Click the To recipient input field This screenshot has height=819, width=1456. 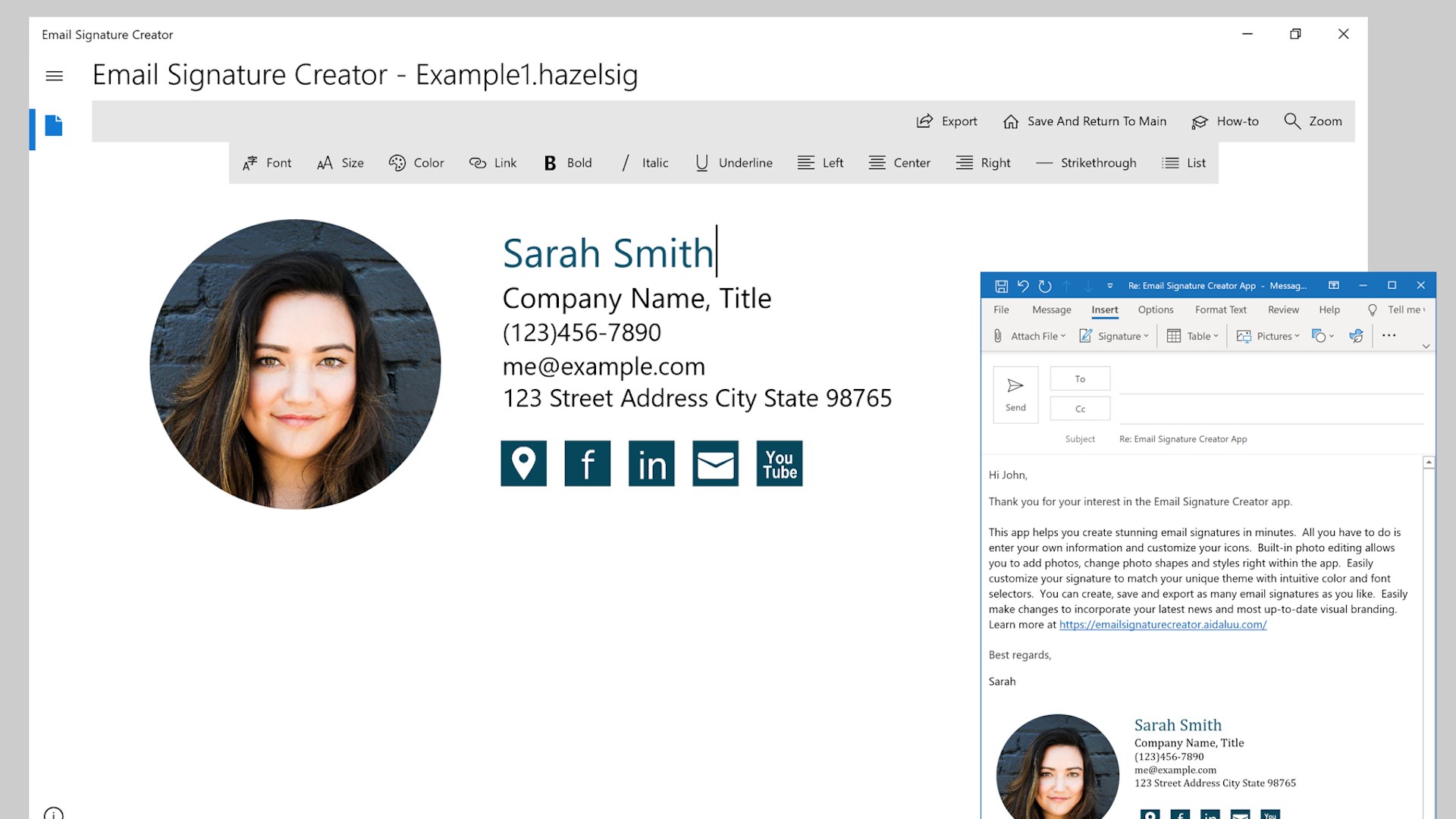click(x=1270, y=379)
